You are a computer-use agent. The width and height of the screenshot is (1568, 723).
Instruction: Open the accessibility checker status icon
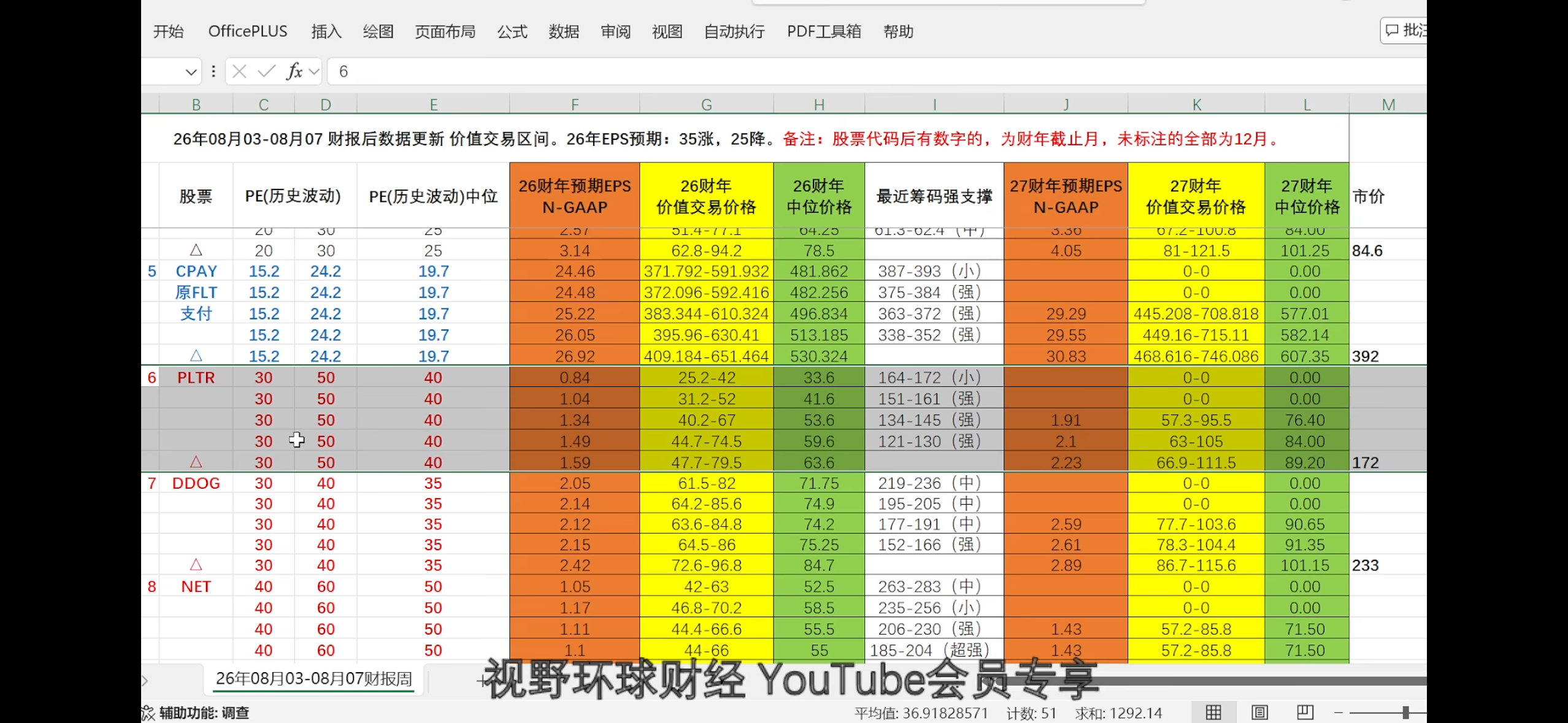coord(148,713)
